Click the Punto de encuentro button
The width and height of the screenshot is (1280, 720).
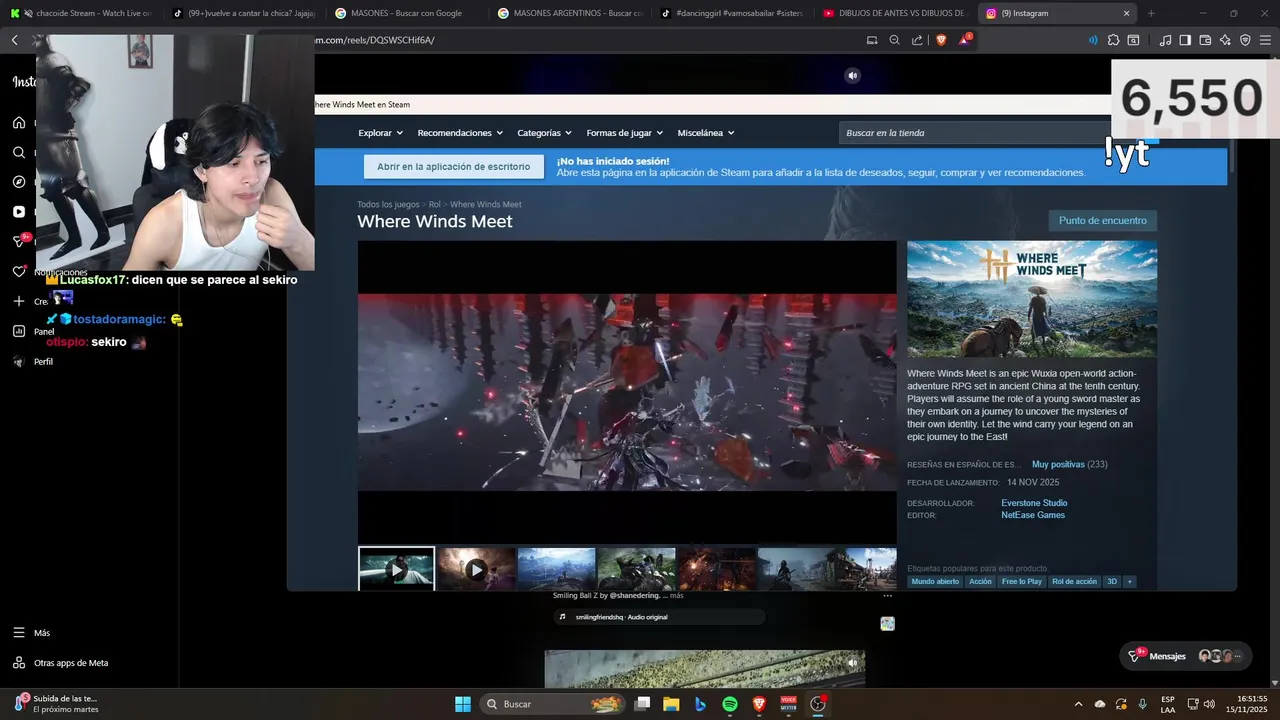tap(1102, 221)
